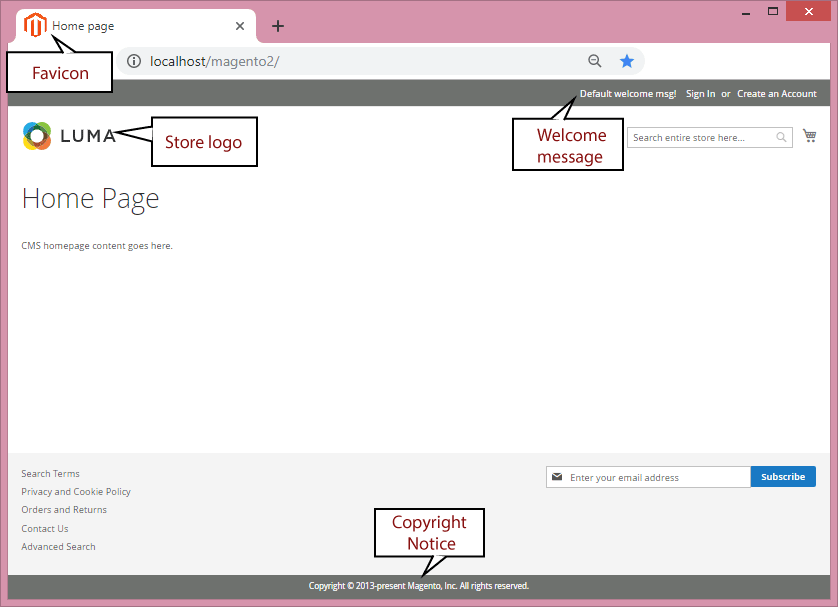
Task: Close the Home page tab
Action: tap(239, 26)
